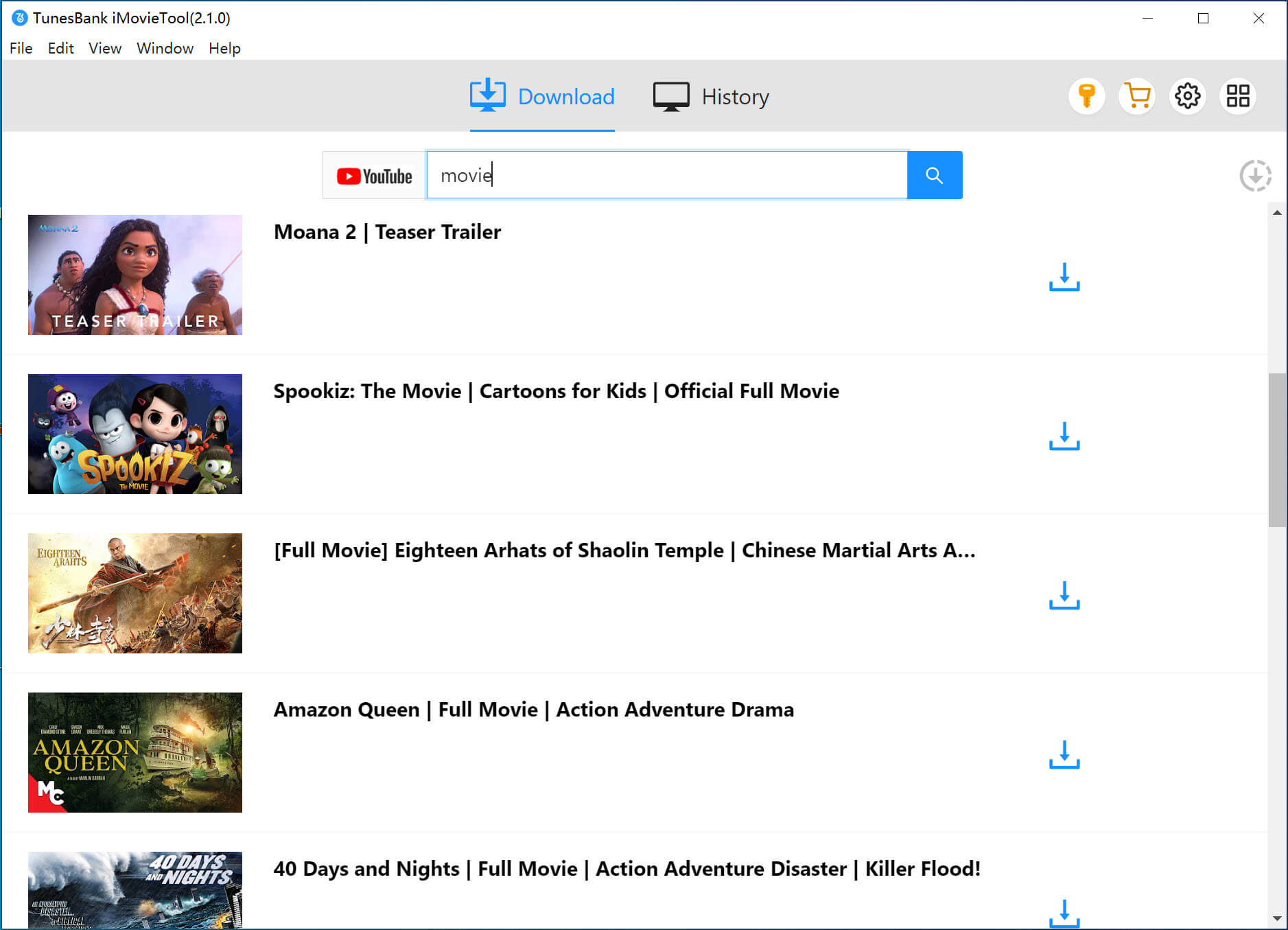The image size is (1288, 930).
Task: Click the scroll down arrow of results list
Action: (1276, 918)
